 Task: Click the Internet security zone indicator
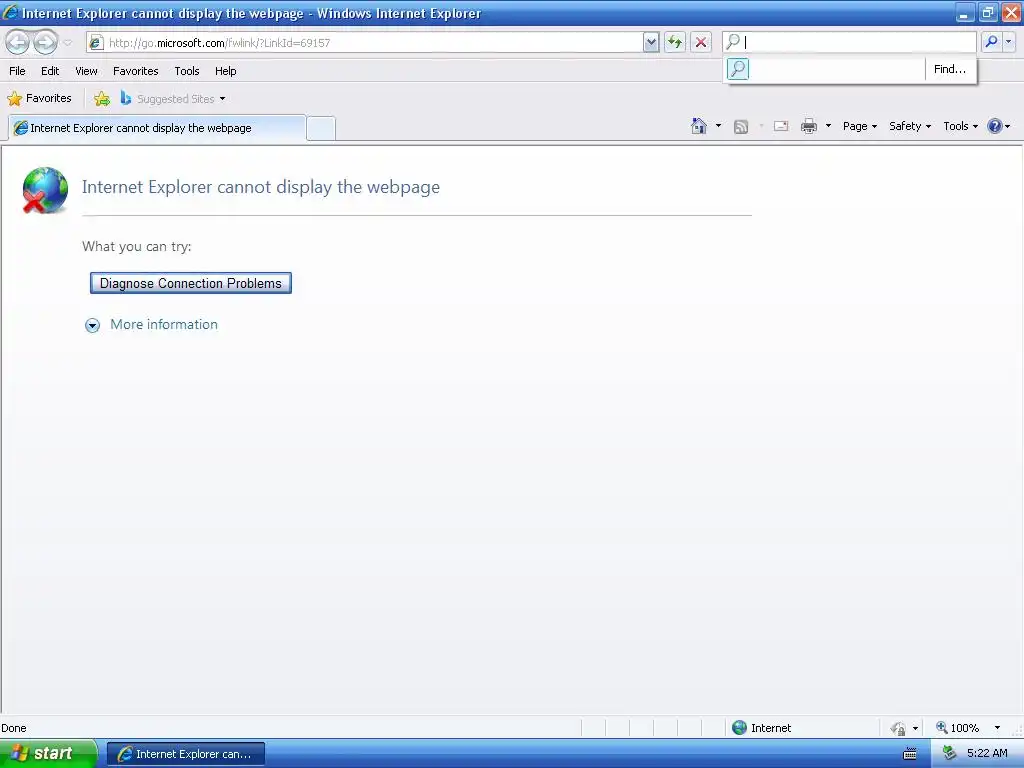click(x=761, y=728)
